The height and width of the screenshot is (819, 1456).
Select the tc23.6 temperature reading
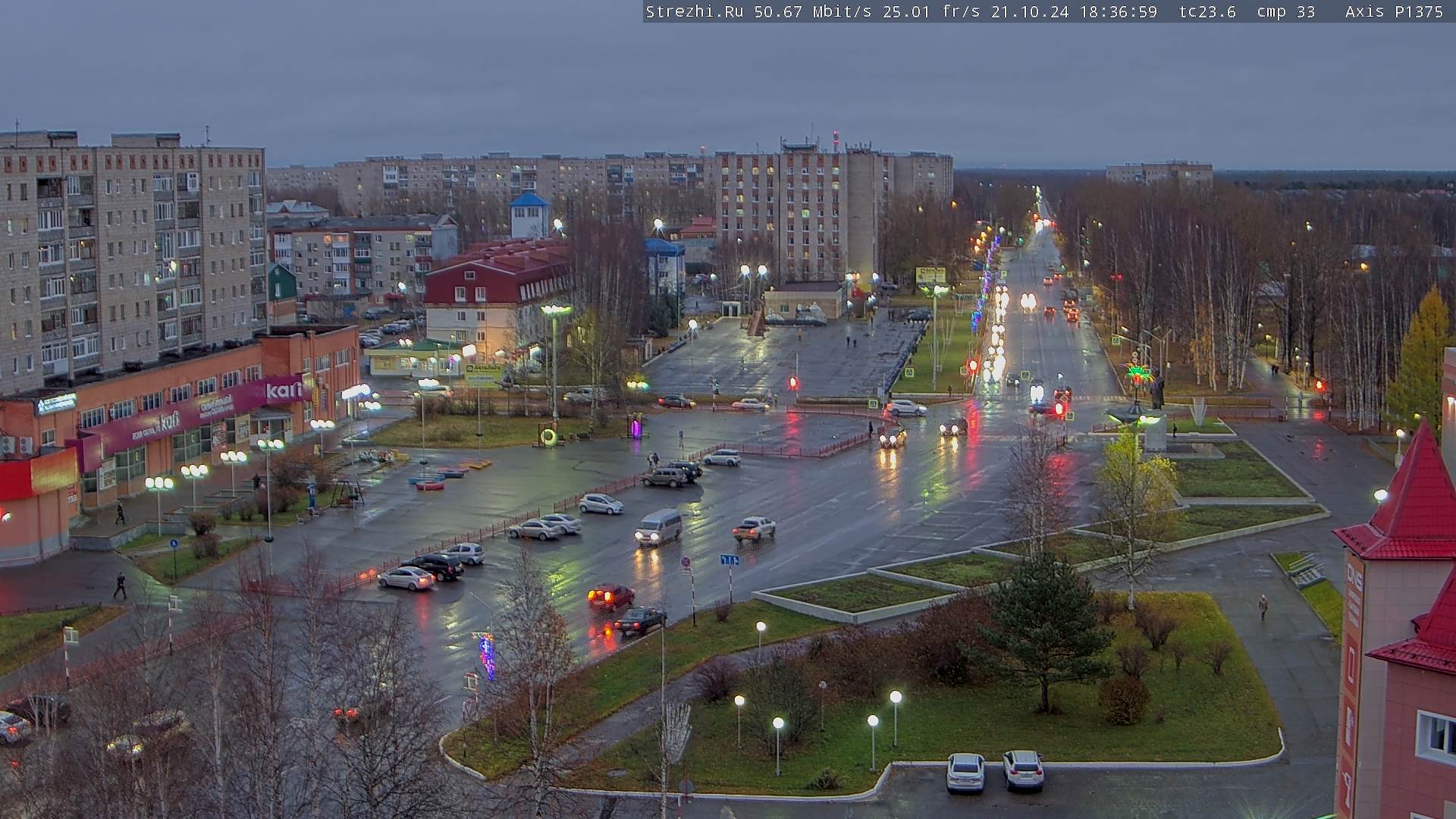tap(1207, 11)
